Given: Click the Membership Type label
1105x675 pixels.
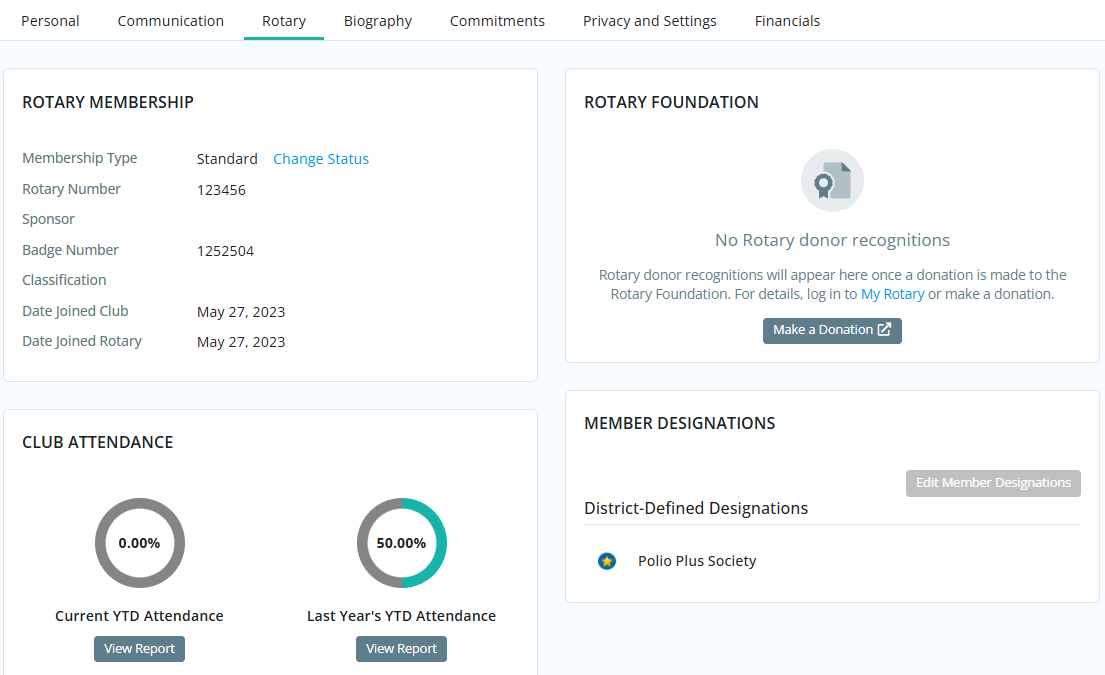Looking at the screenshot, I should click(x=80, y=158).
